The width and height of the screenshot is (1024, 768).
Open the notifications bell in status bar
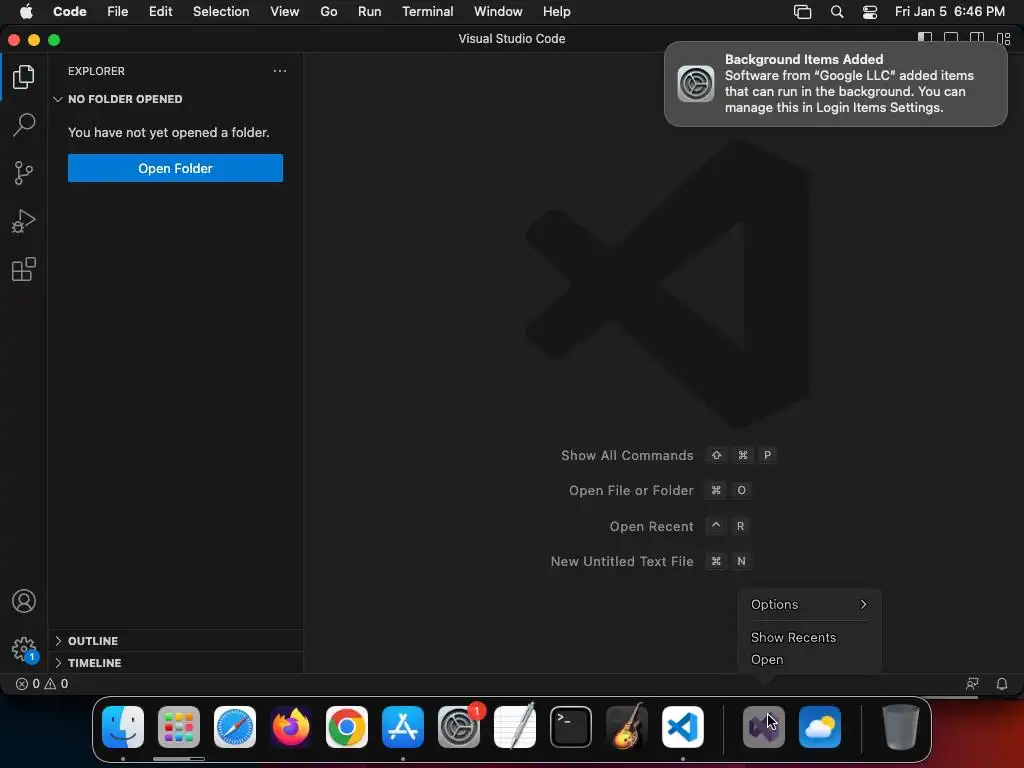[x=1001, y=684]
